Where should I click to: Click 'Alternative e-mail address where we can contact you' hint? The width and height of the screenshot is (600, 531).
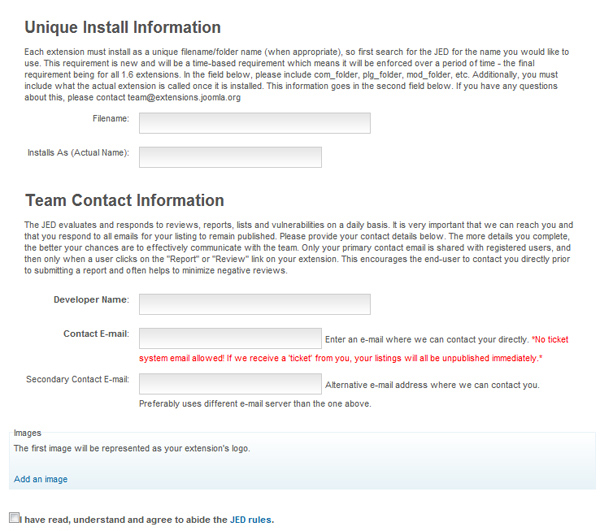click(432, 385)
